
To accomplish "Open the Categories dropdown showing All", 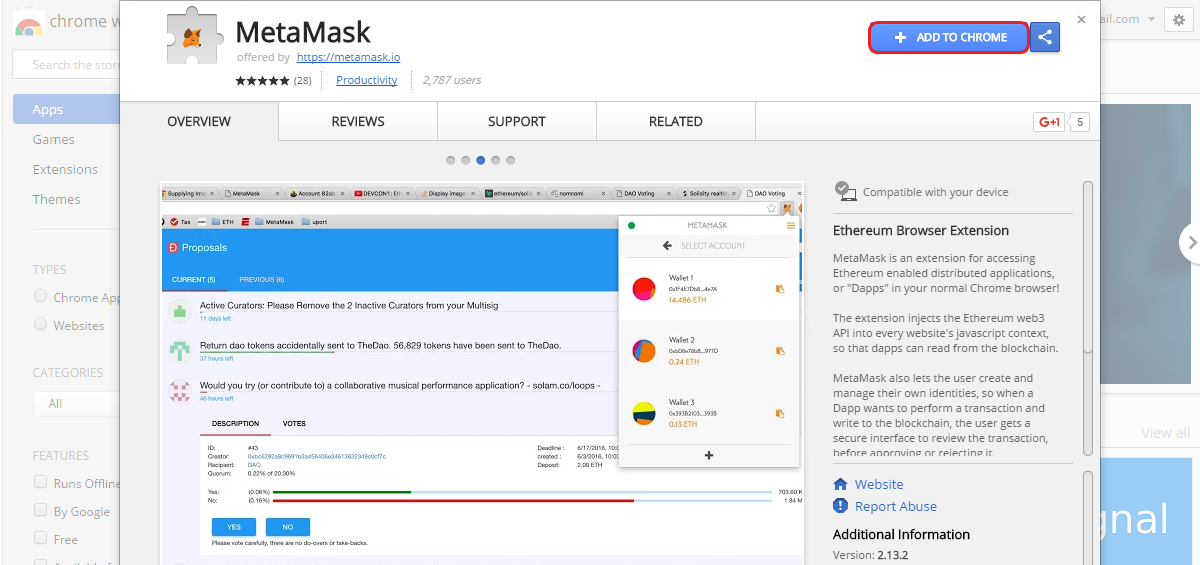I will [x=76, y=403].
